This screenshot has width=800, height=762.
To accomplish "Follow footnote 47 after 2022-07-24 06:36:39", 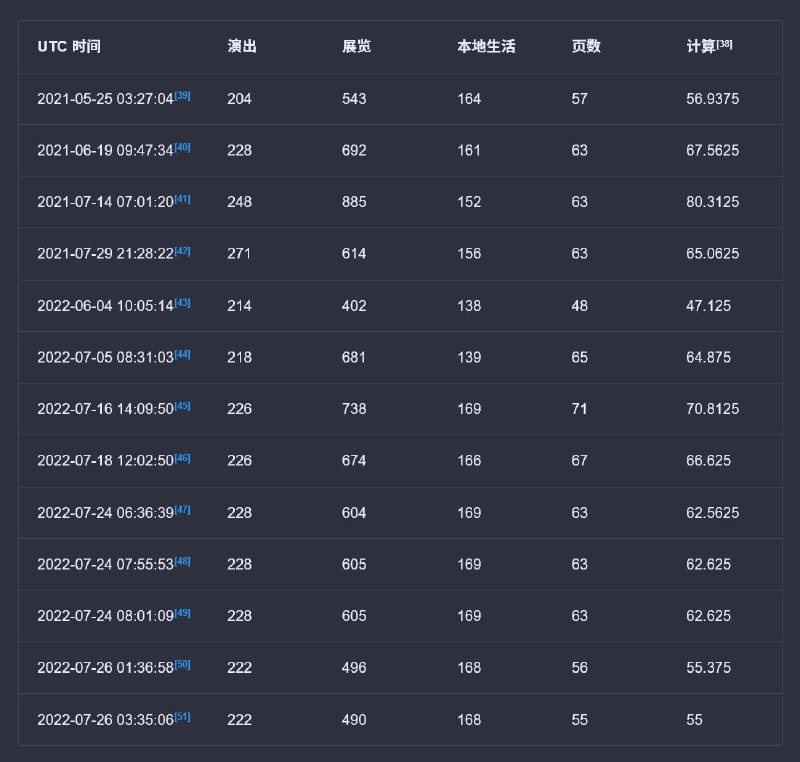I will coord(182,509).
